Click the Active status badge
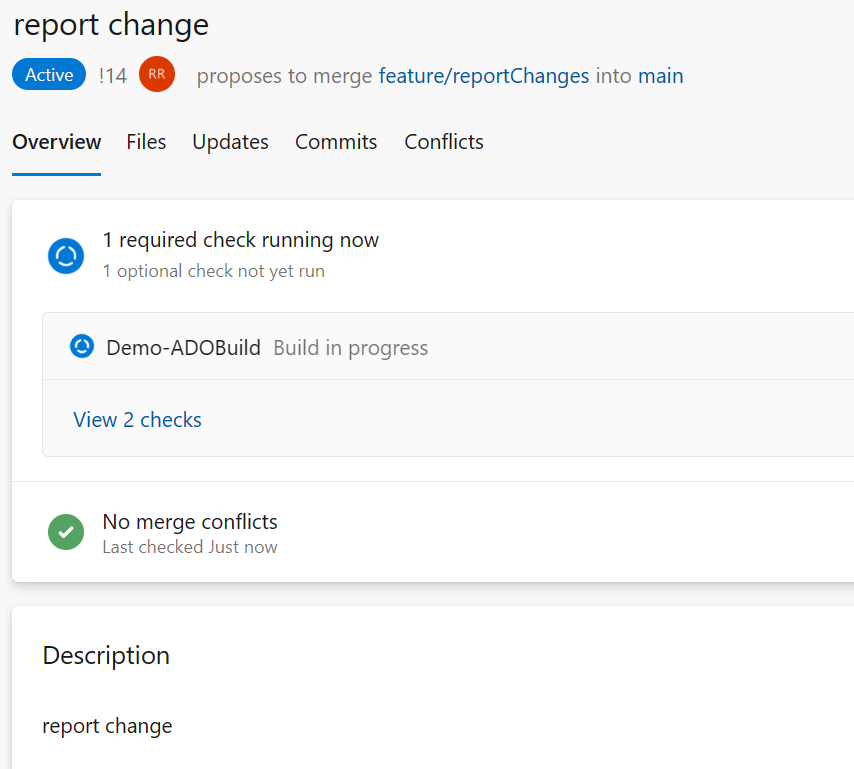854x769 pixels. click(48, 74)
